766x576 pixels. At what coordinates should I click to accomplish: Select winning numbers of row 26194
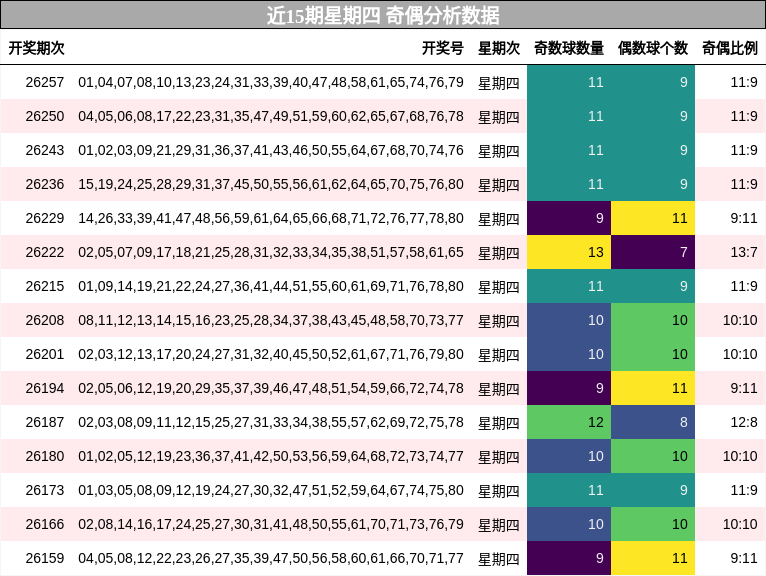pos(271,388)
